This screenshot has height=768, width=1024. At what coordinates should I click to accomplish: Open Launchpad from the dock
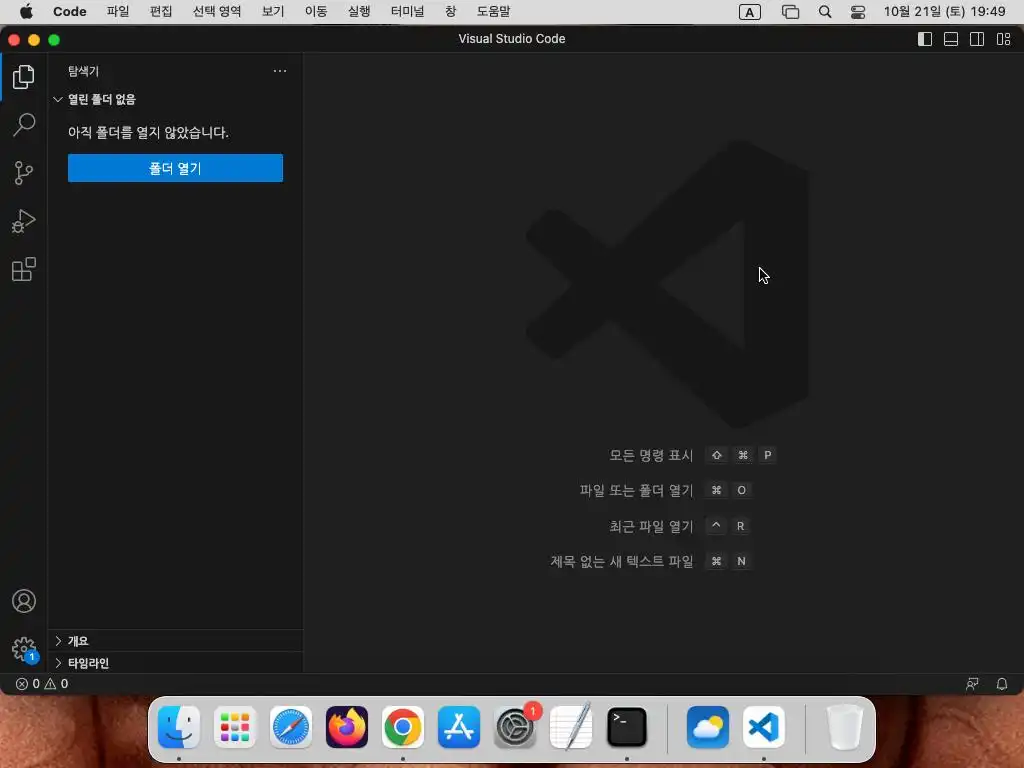point(235,727)
